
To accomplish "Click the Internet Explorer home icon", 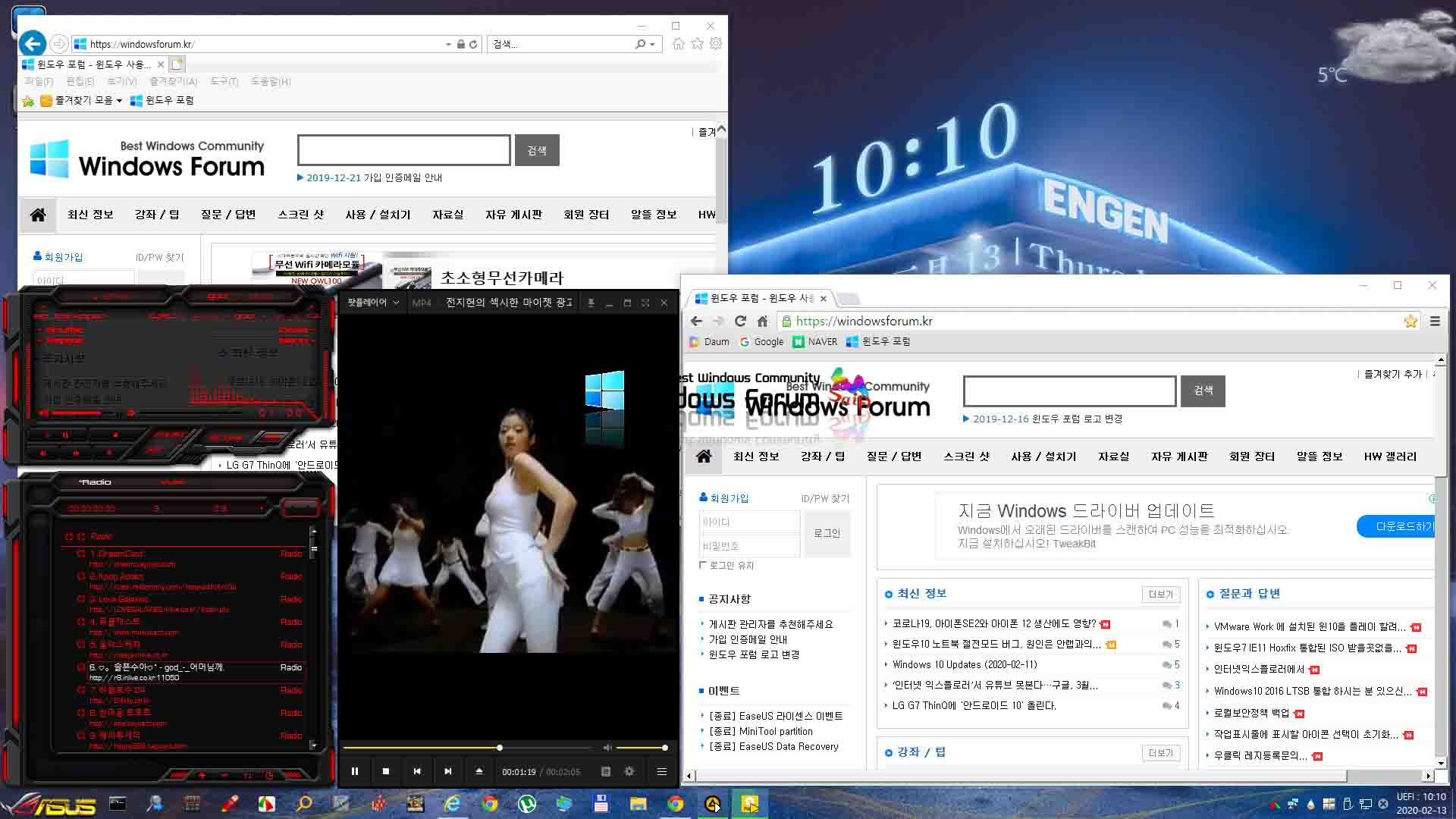I will point(679,44).
